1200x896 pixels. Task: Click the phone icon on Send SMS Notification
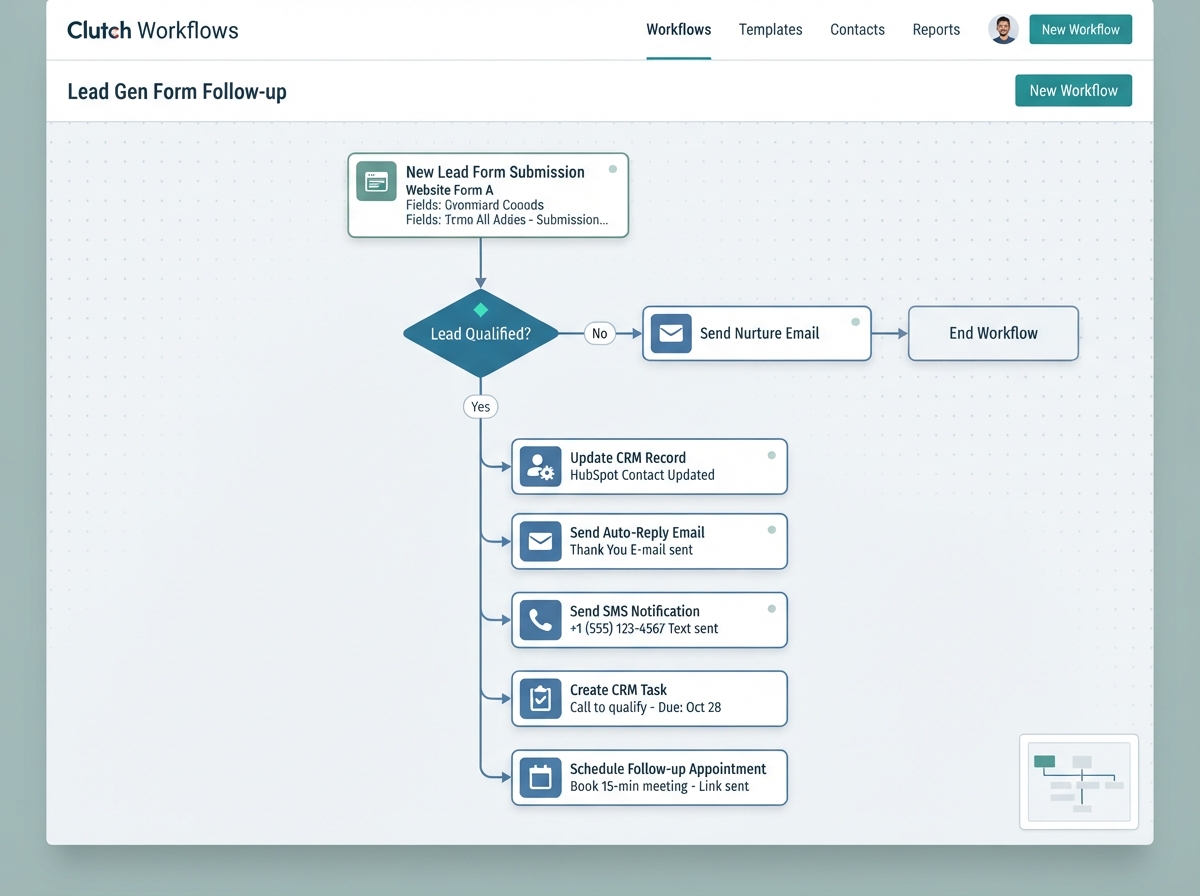[x=541, y=620]
